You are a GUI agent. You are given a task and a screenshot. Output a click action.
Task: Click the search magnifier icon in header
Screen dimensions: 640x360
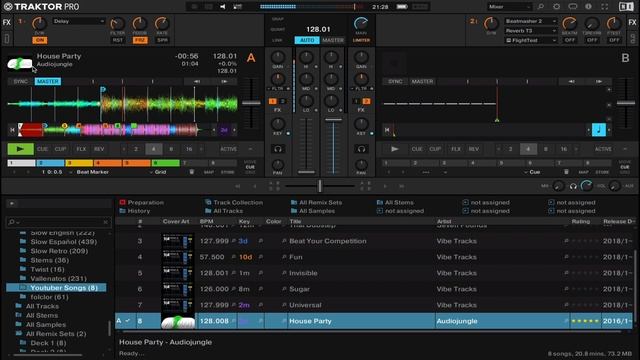click(x=541, y=7)
